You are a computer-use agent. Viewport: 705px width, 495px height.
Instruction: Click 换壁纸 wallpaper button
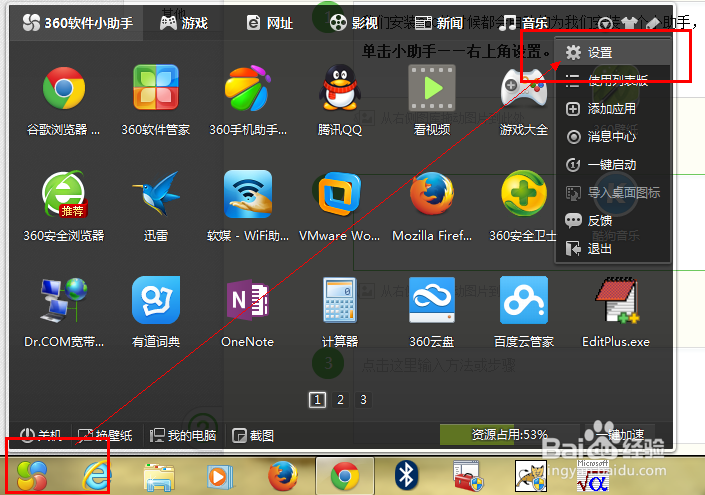click(x=105, y=435)
